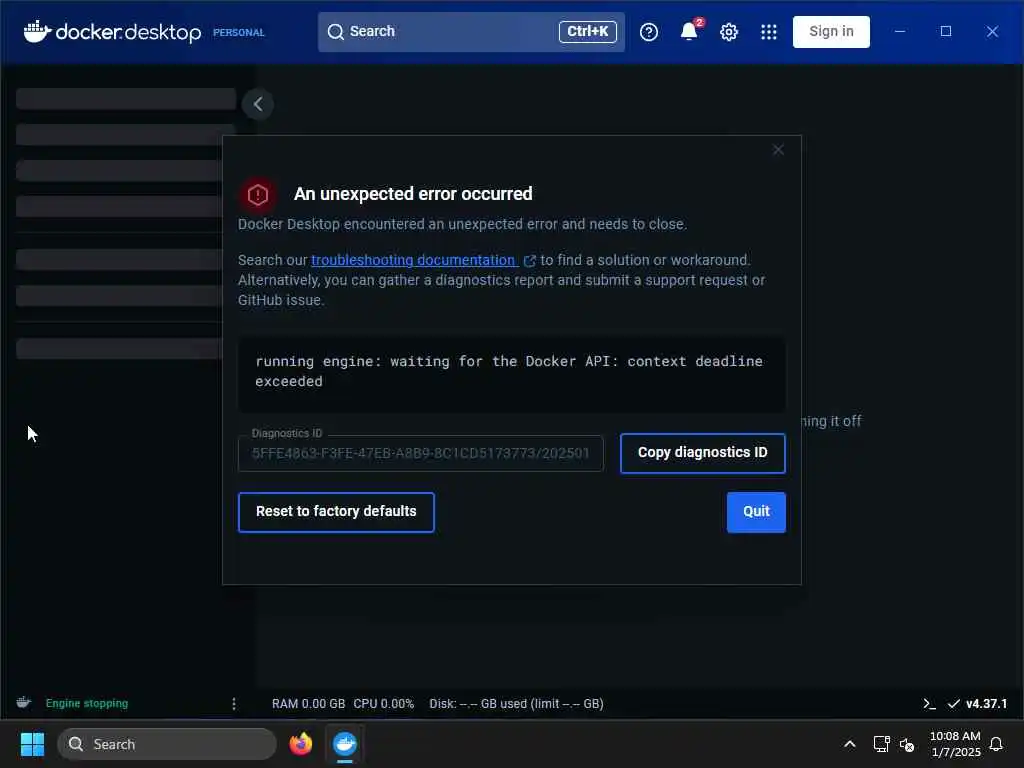The width and height of the screenshot is (1024, 768).
Task: Open Windows Start menu
Action: pyautogui.click(x=32, y=744)
